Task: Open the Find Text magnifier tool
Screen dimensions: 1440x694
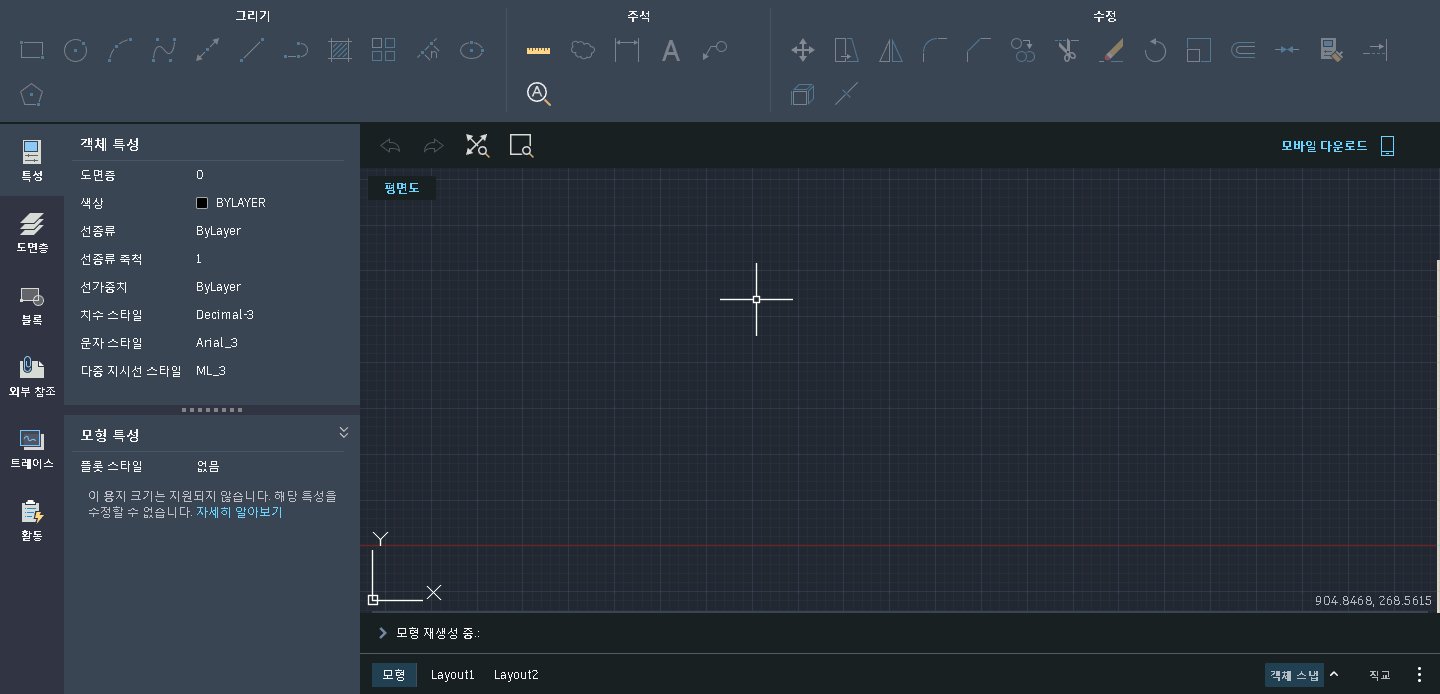Action: coord(539,95)
